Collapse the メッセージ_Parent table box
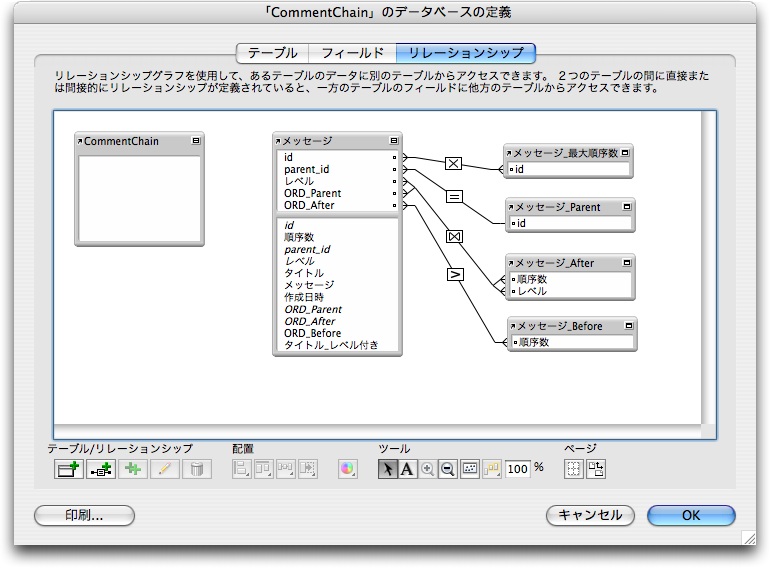Image resolution: width=770 pixels, height=568 pixels. (x=626, y=207)
